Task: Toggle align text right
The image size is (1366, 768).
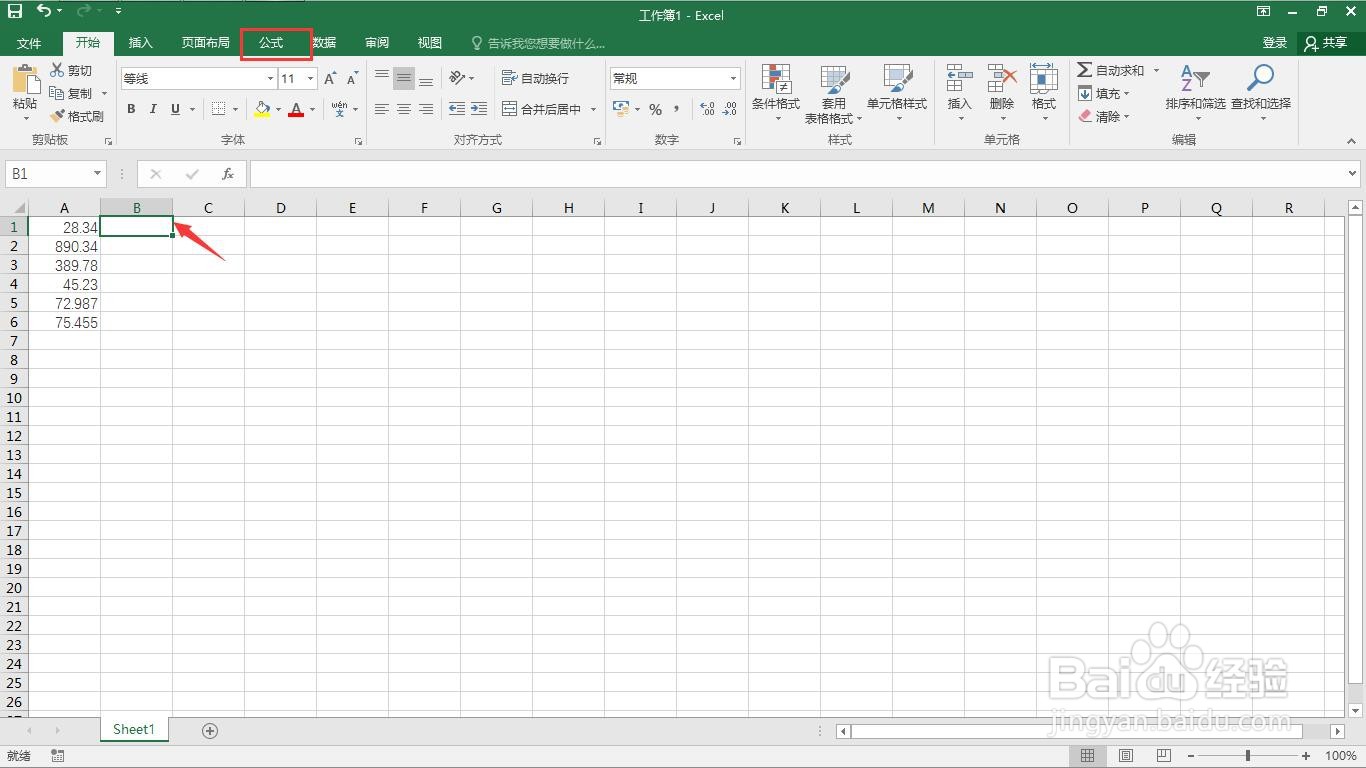Action: point(426,109)
